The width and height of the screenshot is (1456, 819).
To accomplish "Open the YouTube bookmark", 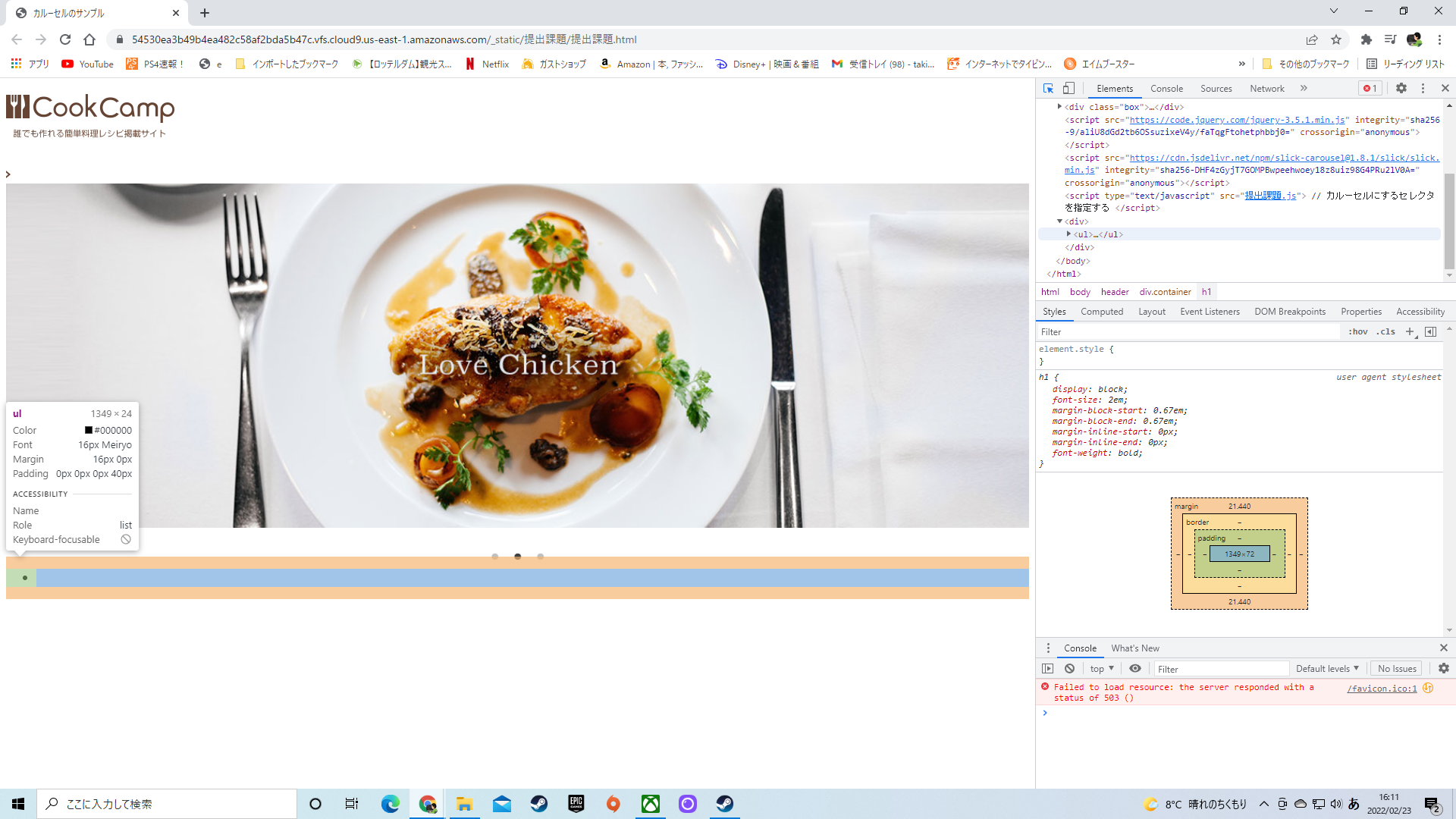I will (87, 64).
